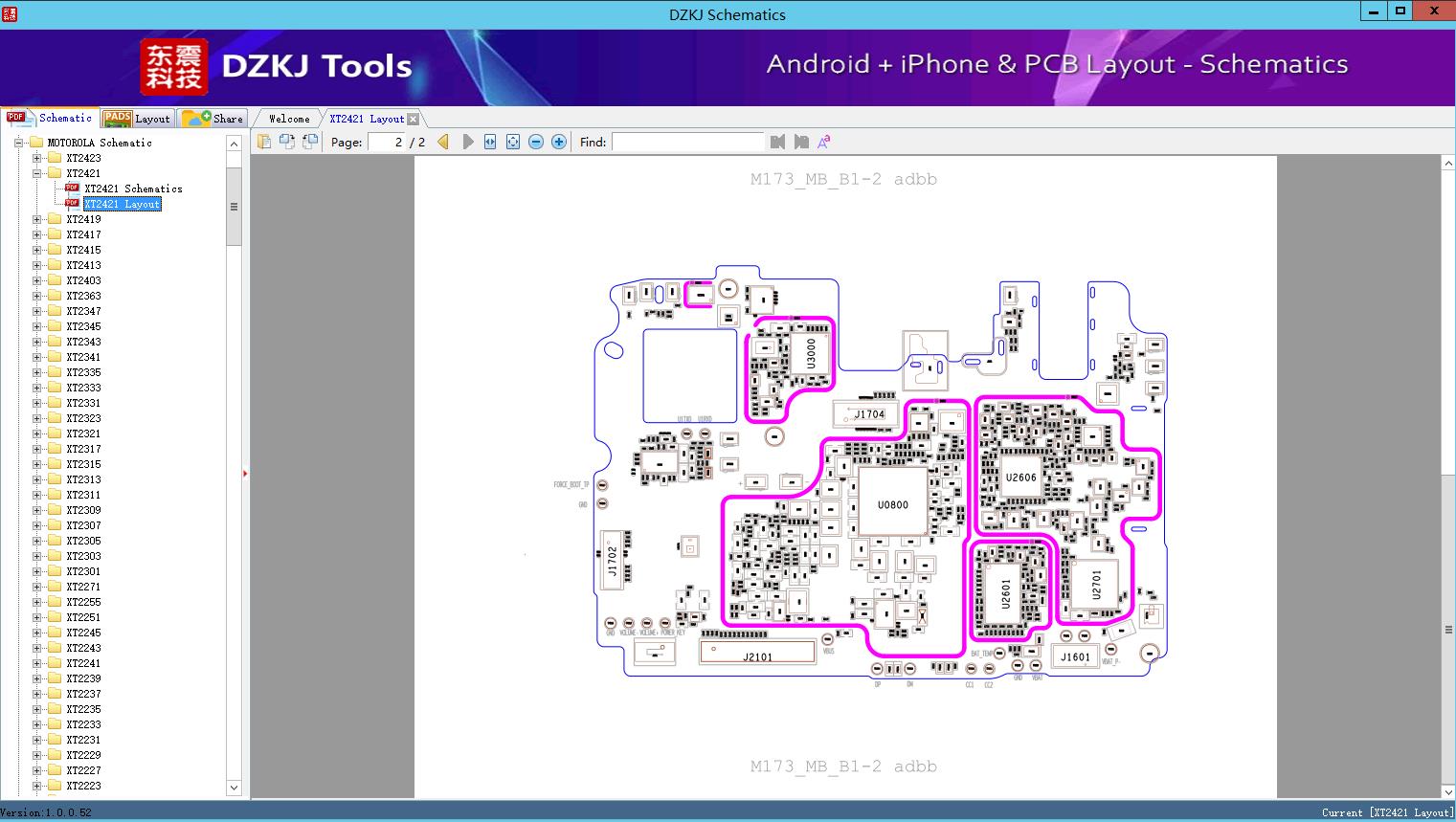Open the Share tab
This screenshot has width=1456, height=822.
coord(213,118)
